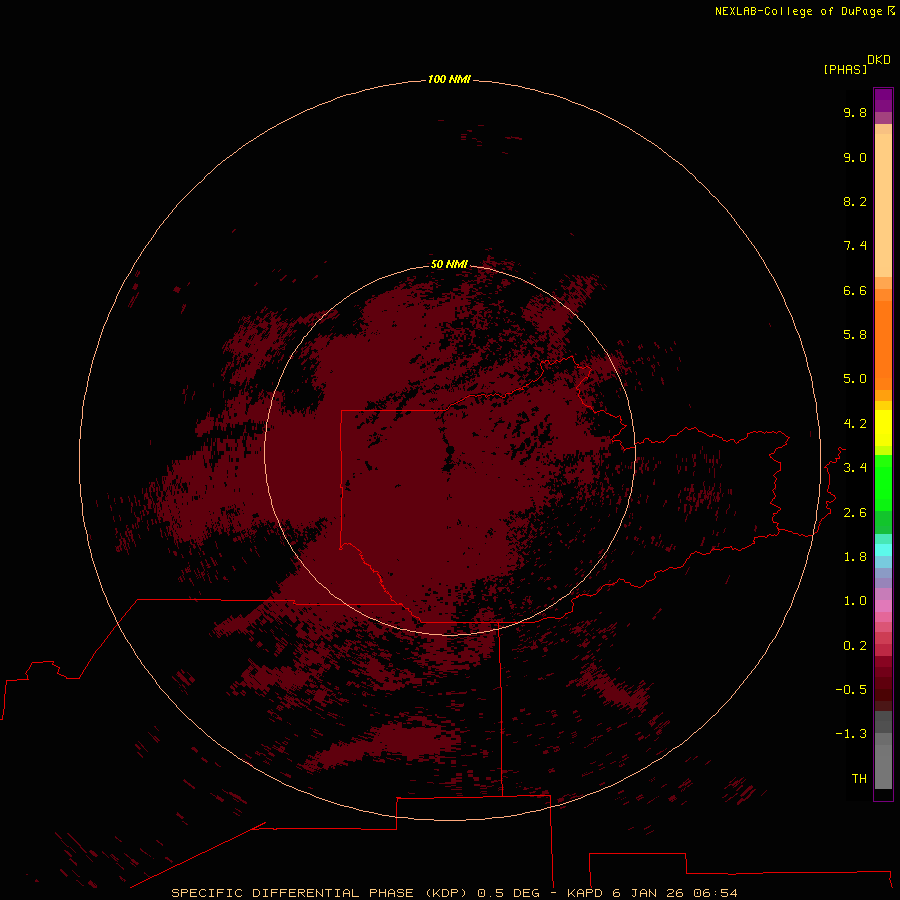
Task: Click the cyan segment of color bar
Action: 883,550
